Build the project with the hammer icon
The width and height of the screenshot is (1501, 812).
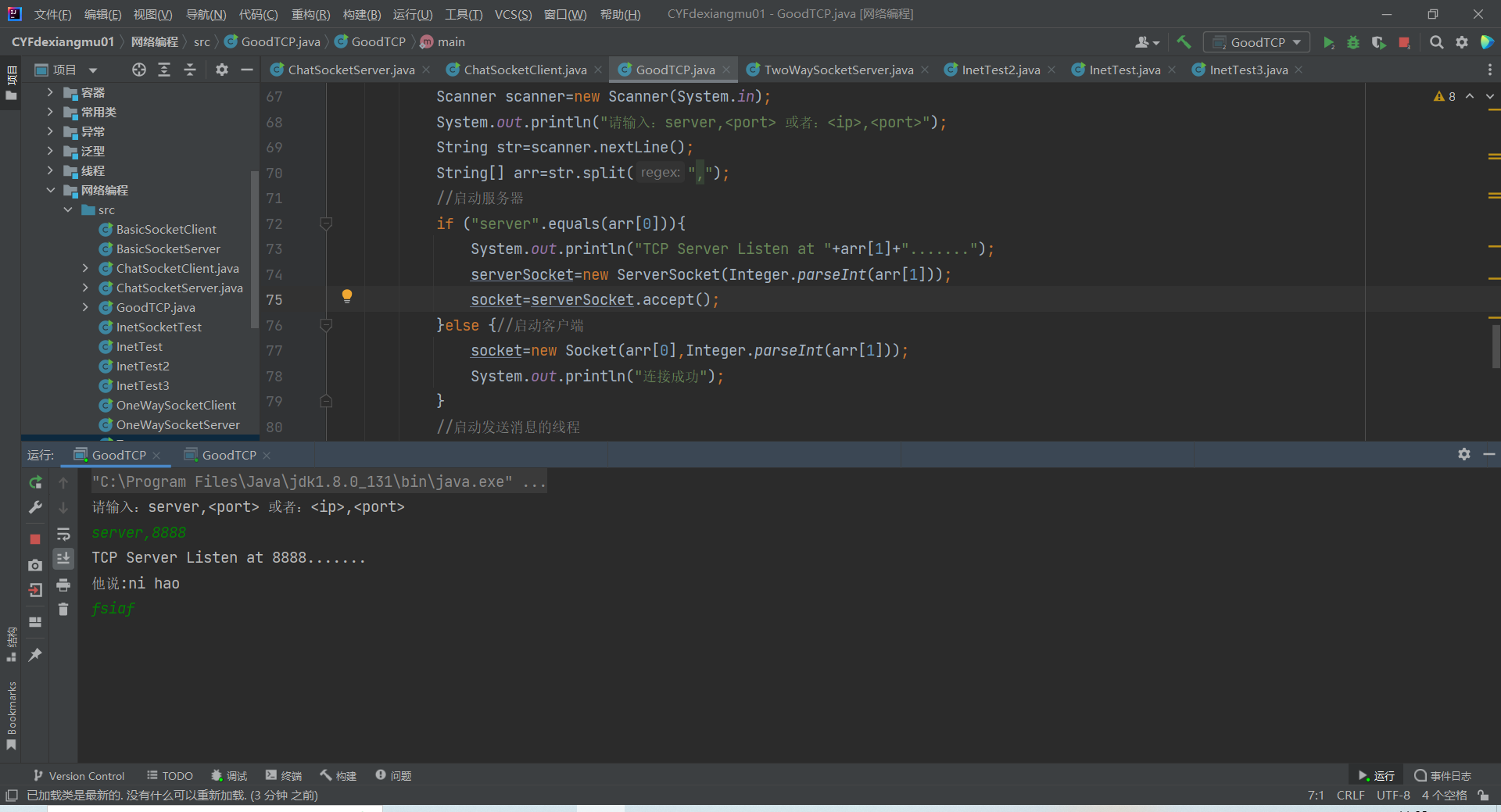tap(1184, 42)
